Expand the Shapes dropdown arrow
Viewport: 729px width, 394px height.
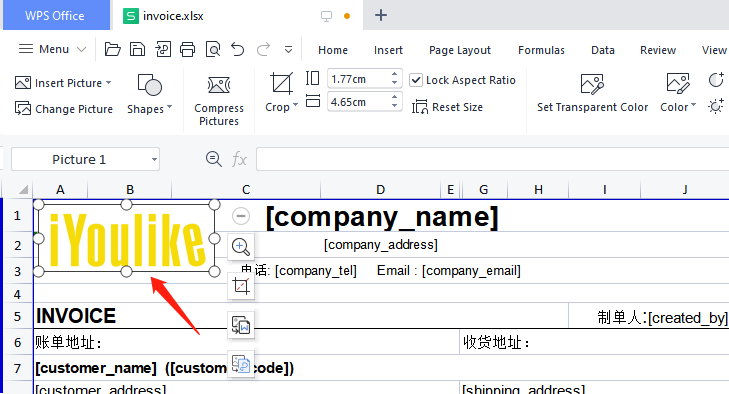(x=169, y=107)
